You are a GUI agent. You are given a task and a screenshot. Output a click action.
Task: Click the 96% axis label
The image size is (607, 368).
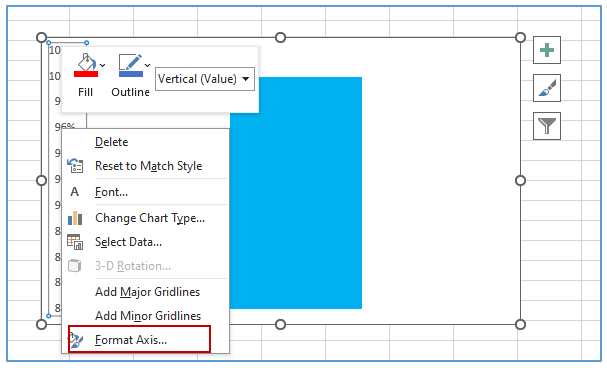[x=65, y=126]
